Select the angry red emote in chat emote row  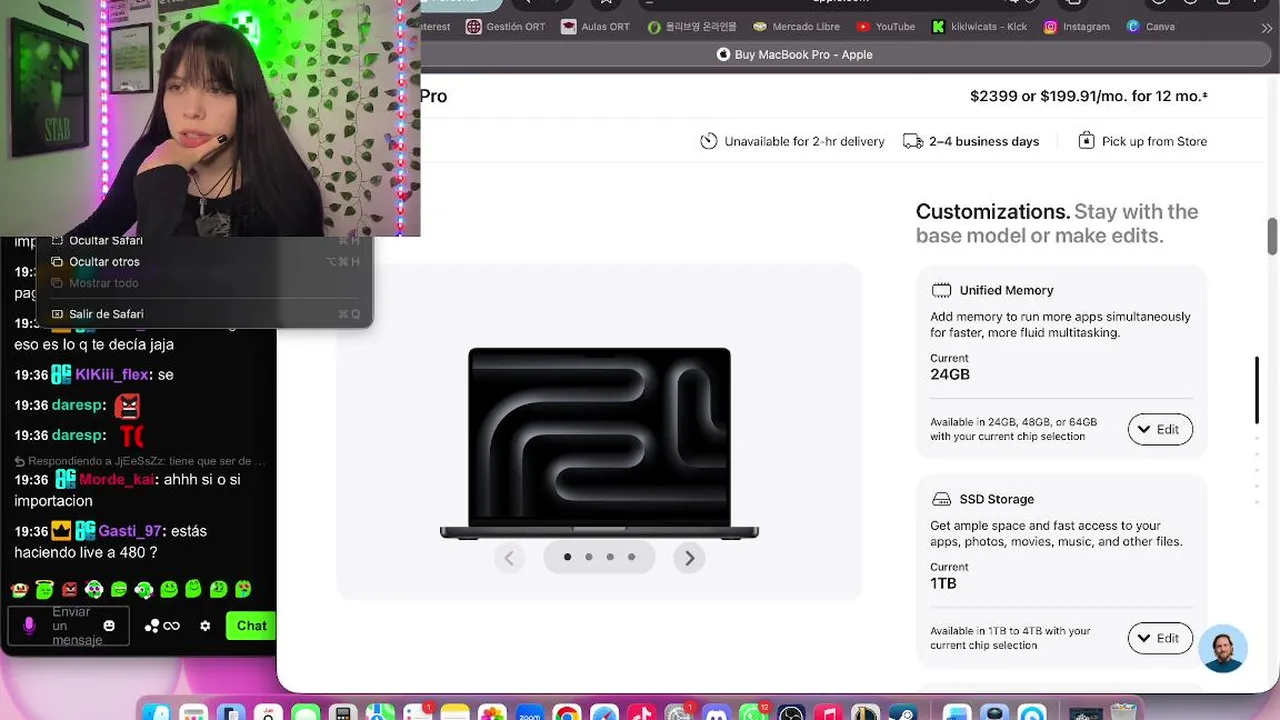[69, 589]
